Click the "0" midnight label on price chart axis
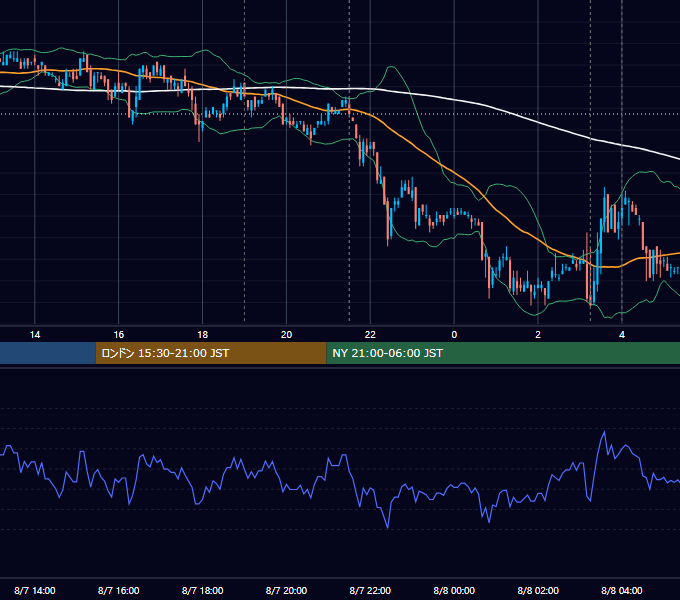Viewport: 680px width, 600px height. (454, 335)
